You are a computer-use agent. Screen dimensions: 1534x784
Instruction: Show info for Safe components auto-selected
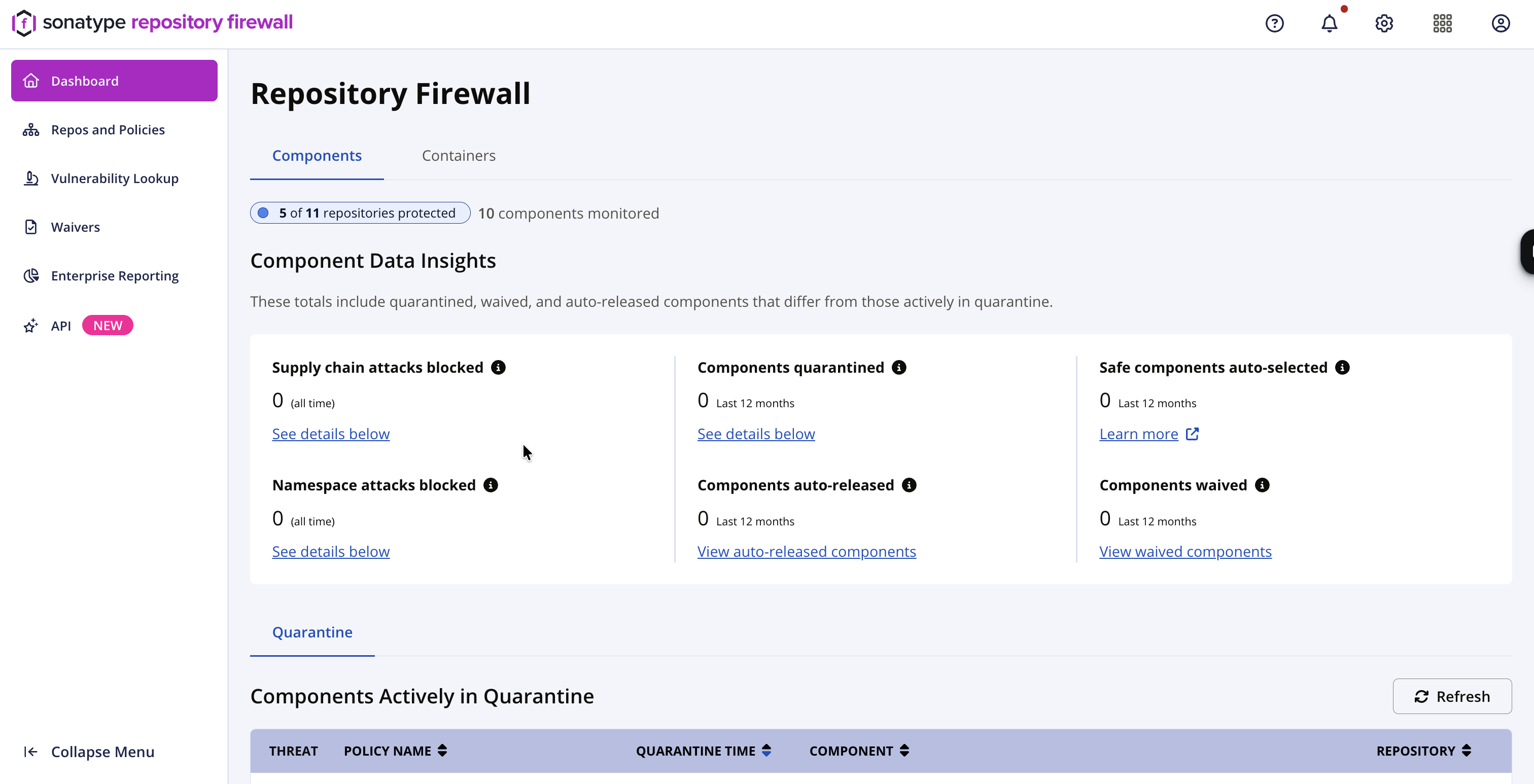[x=1342, y=367]
